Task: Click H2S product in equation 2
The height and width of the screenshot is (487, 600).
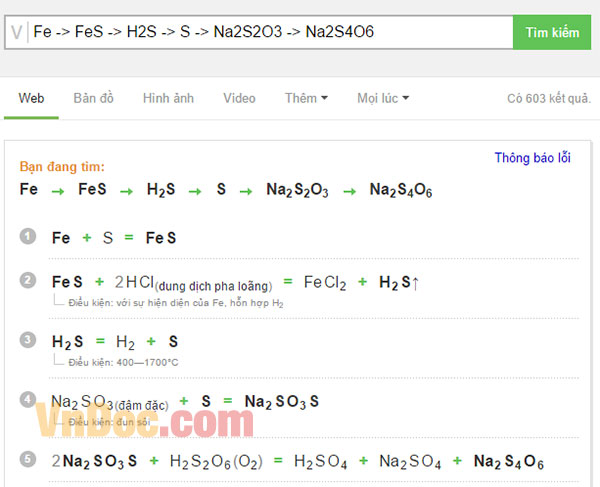Action: click(398, 283)
